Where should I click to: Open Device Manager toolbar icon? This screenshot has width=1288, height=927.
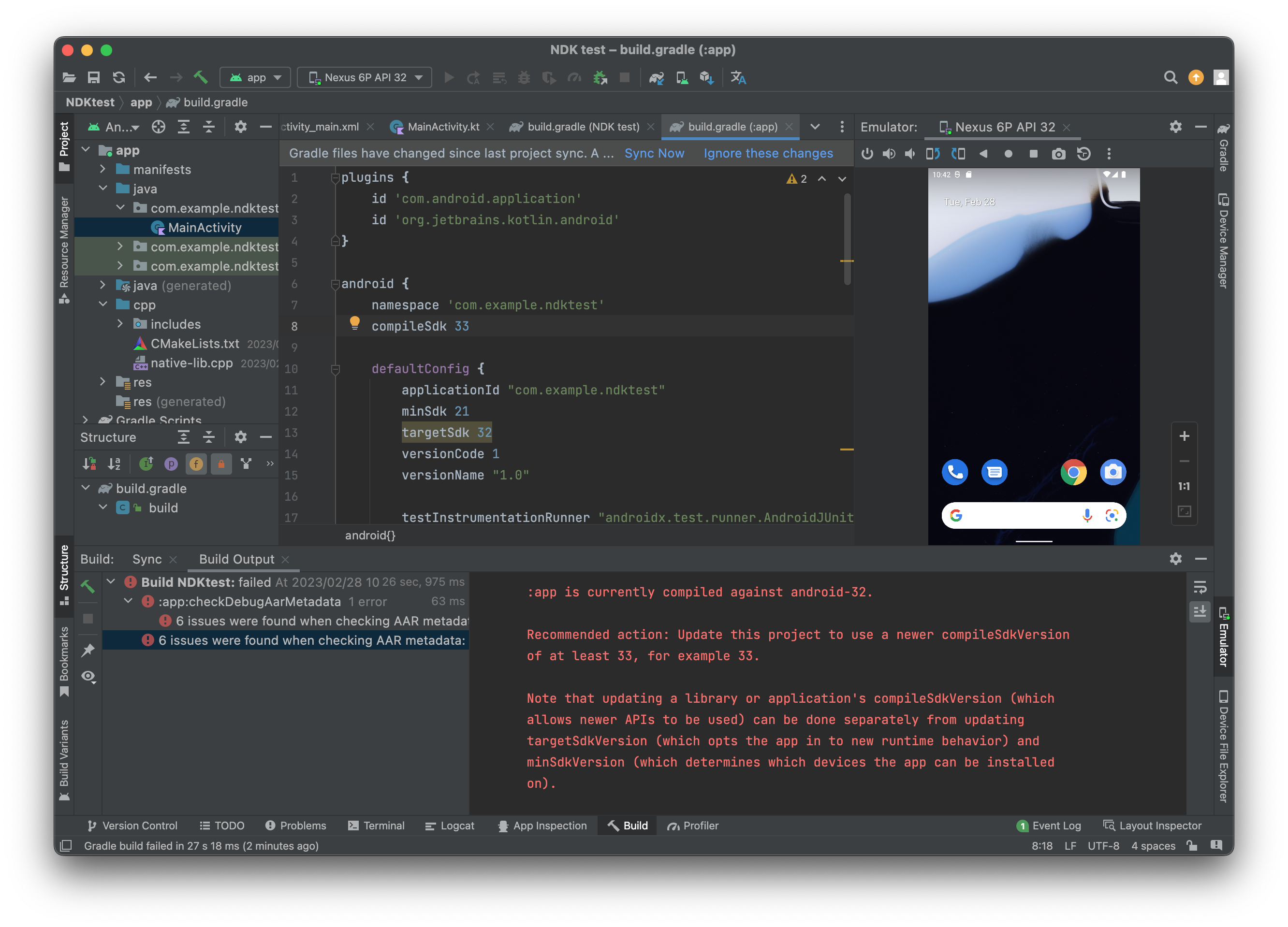pos(682,77)
